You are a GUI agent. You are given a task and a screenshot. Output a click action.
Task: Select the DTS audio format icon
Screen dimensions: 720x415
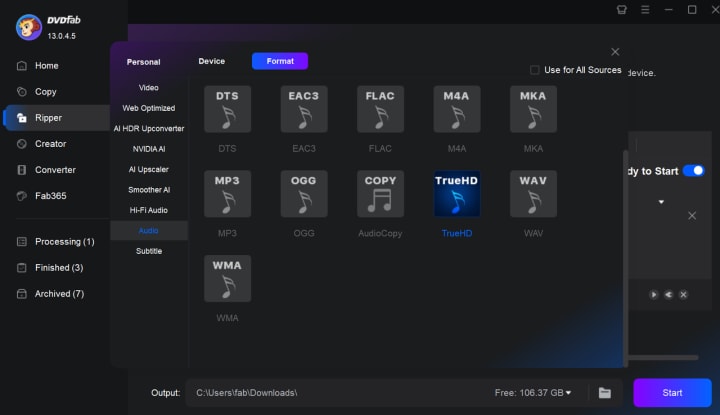click(x=227, y=109)
